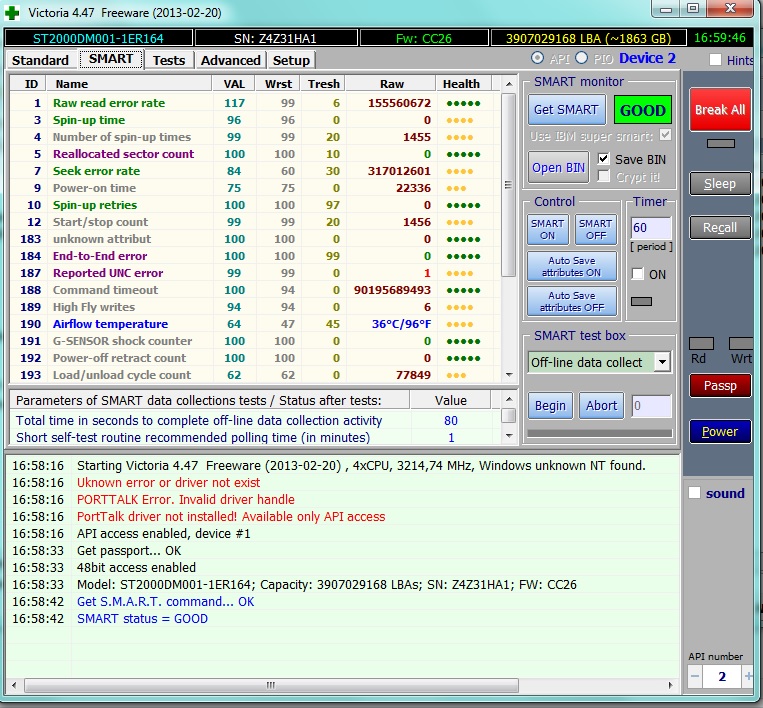Click the Name column header
The height and width of the screenshot is (708, 763).
click(x=129, y=84)
